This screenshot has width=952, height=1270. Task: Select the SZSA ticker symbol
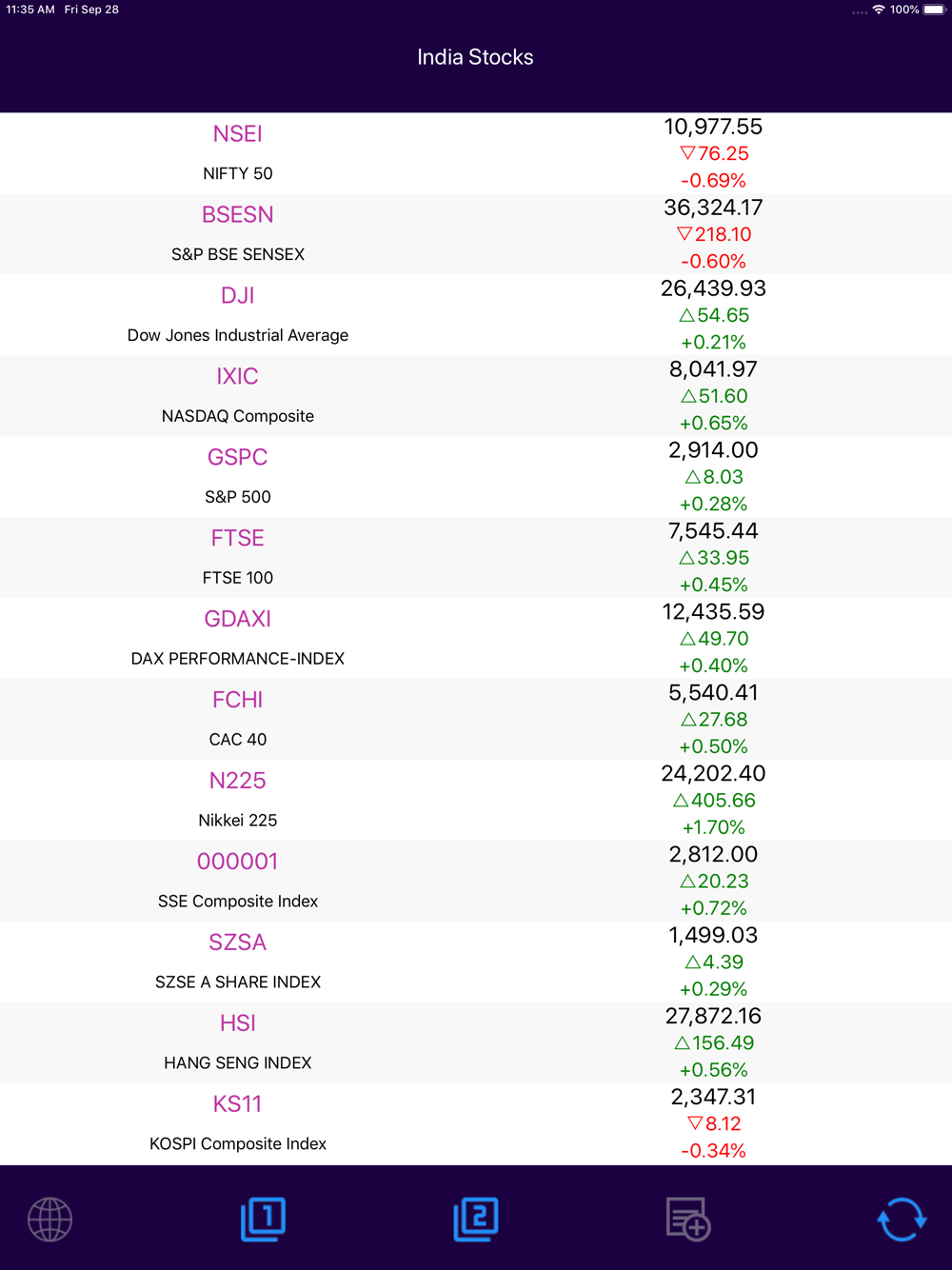tap(238, 943)
